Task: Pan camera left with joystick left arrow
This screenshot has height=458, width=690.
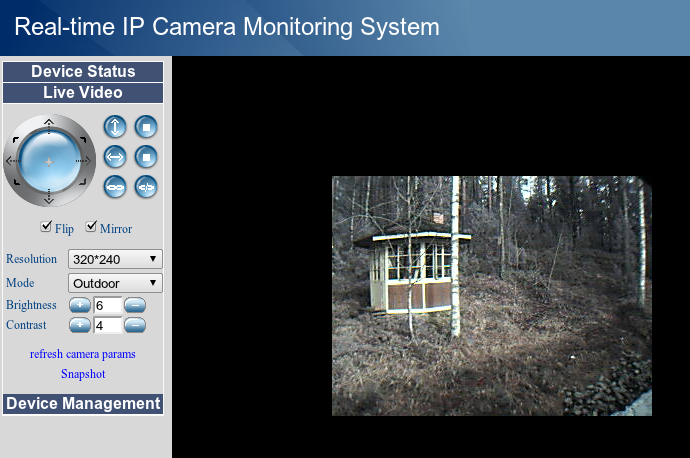Action: (x=13, y=160)
